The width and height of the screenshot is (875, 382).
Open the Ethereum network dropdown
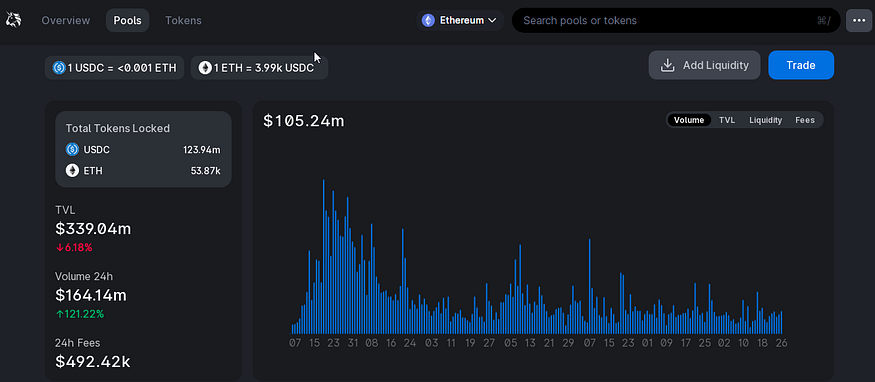tap(460, 21)
